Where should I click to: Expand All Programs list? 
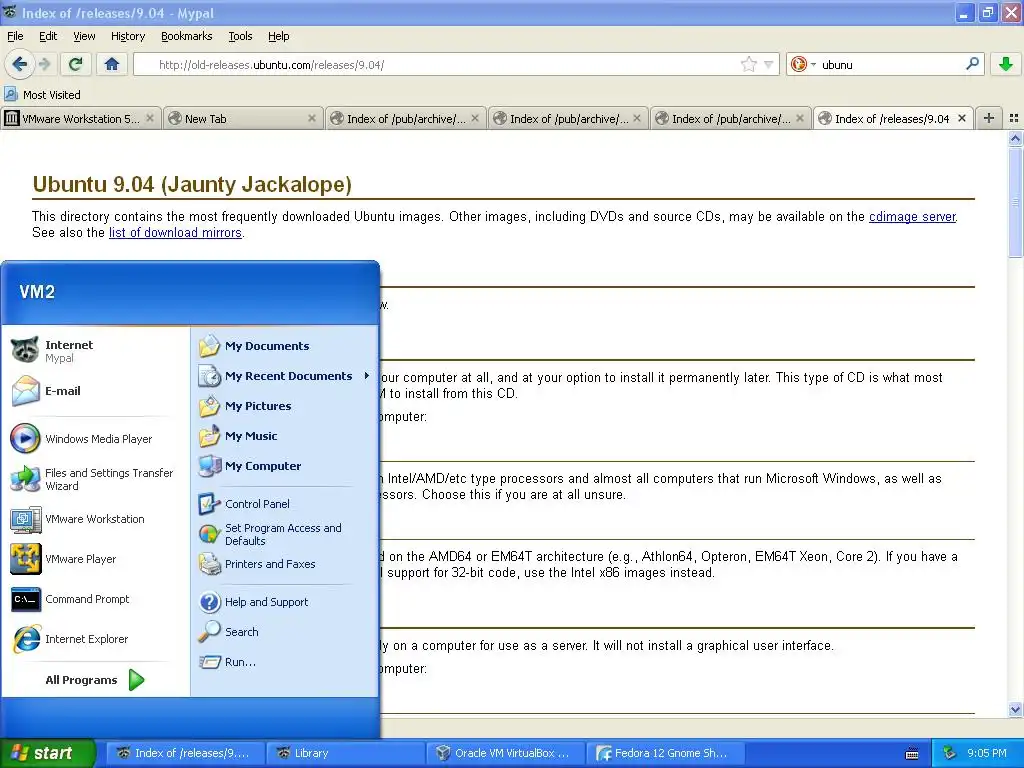pyautogui.click(x=95, y=680)
